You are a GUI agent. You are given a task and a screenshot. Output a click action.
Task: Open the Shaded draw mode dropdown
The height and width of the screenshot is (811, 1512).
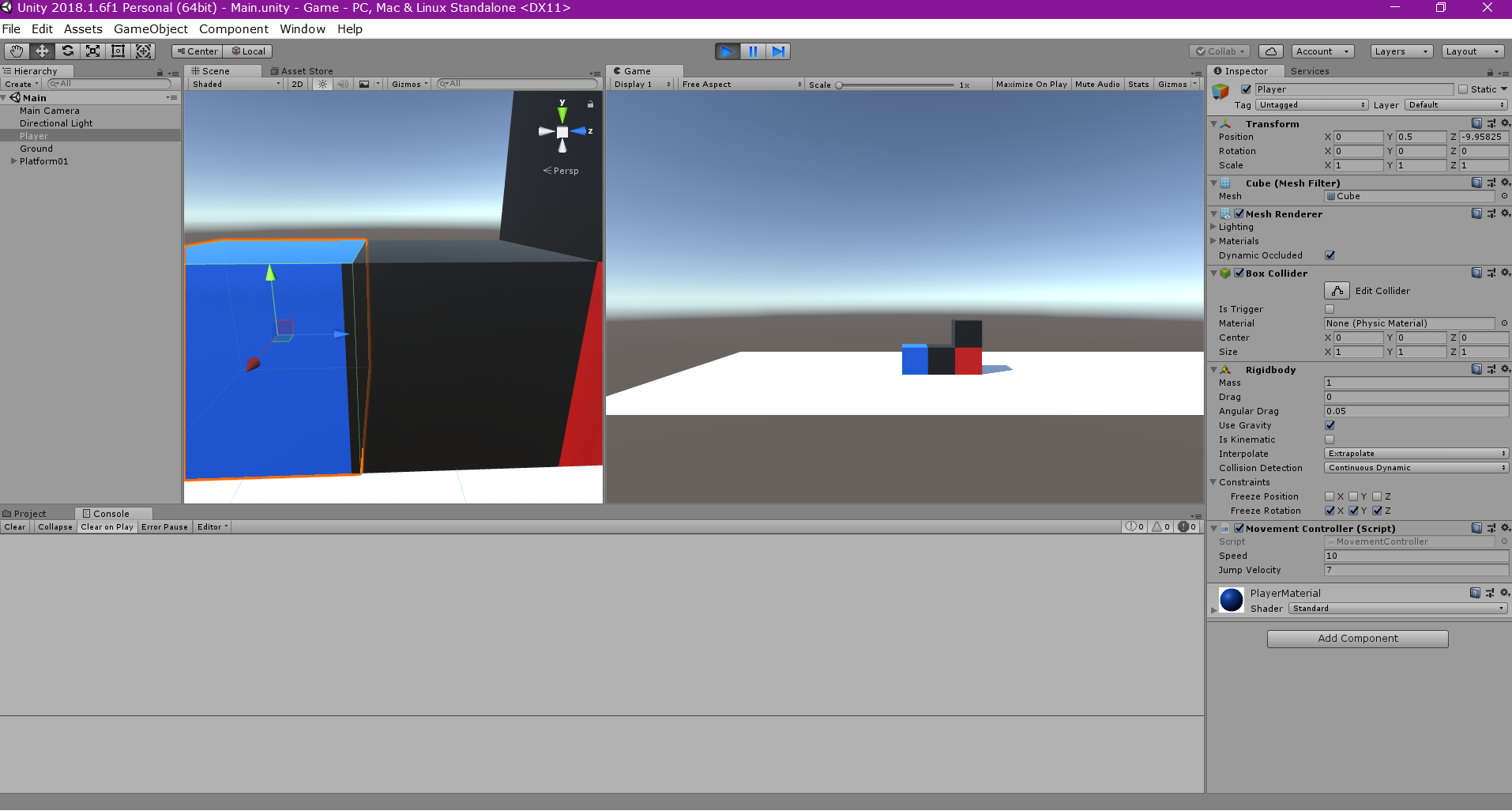(x=235, y=84)
